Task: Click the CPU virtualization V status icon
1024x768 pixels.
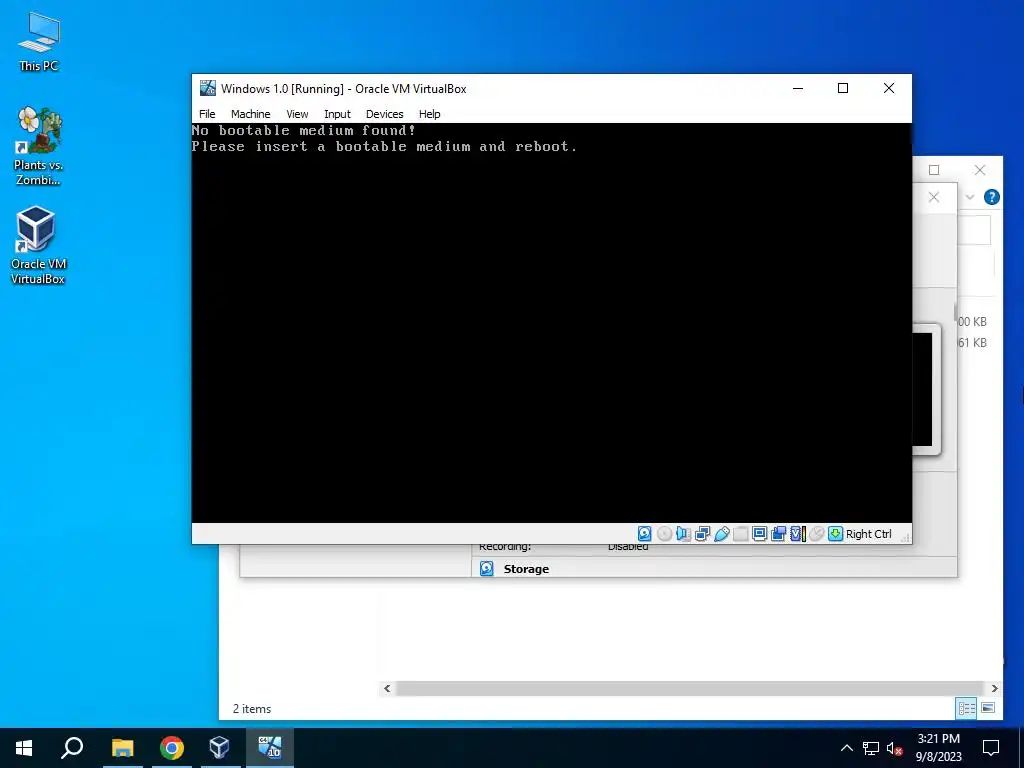Action: (798, 534)
